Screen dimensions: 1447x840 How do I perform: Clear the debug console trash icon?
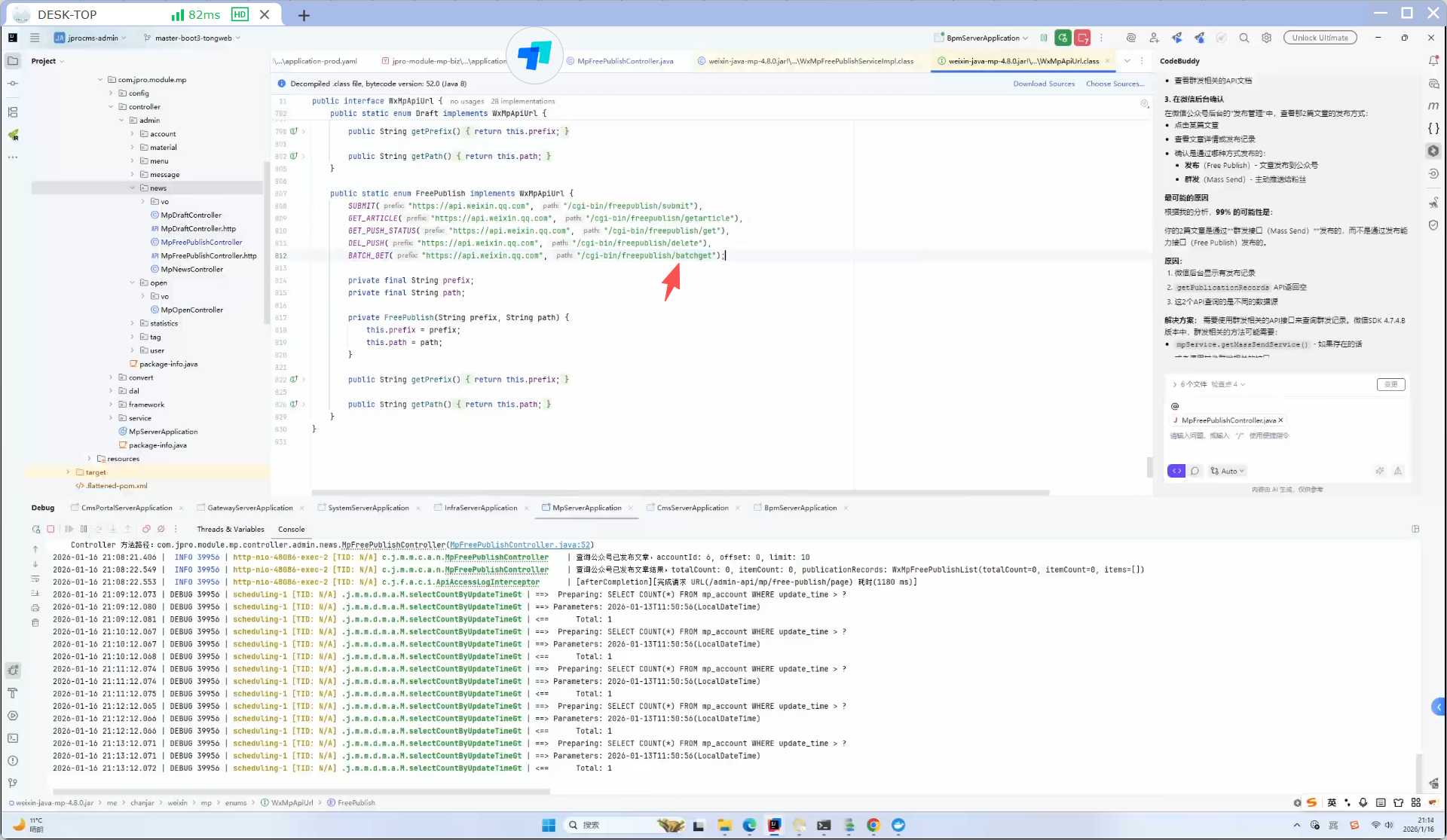click(35, 622)
